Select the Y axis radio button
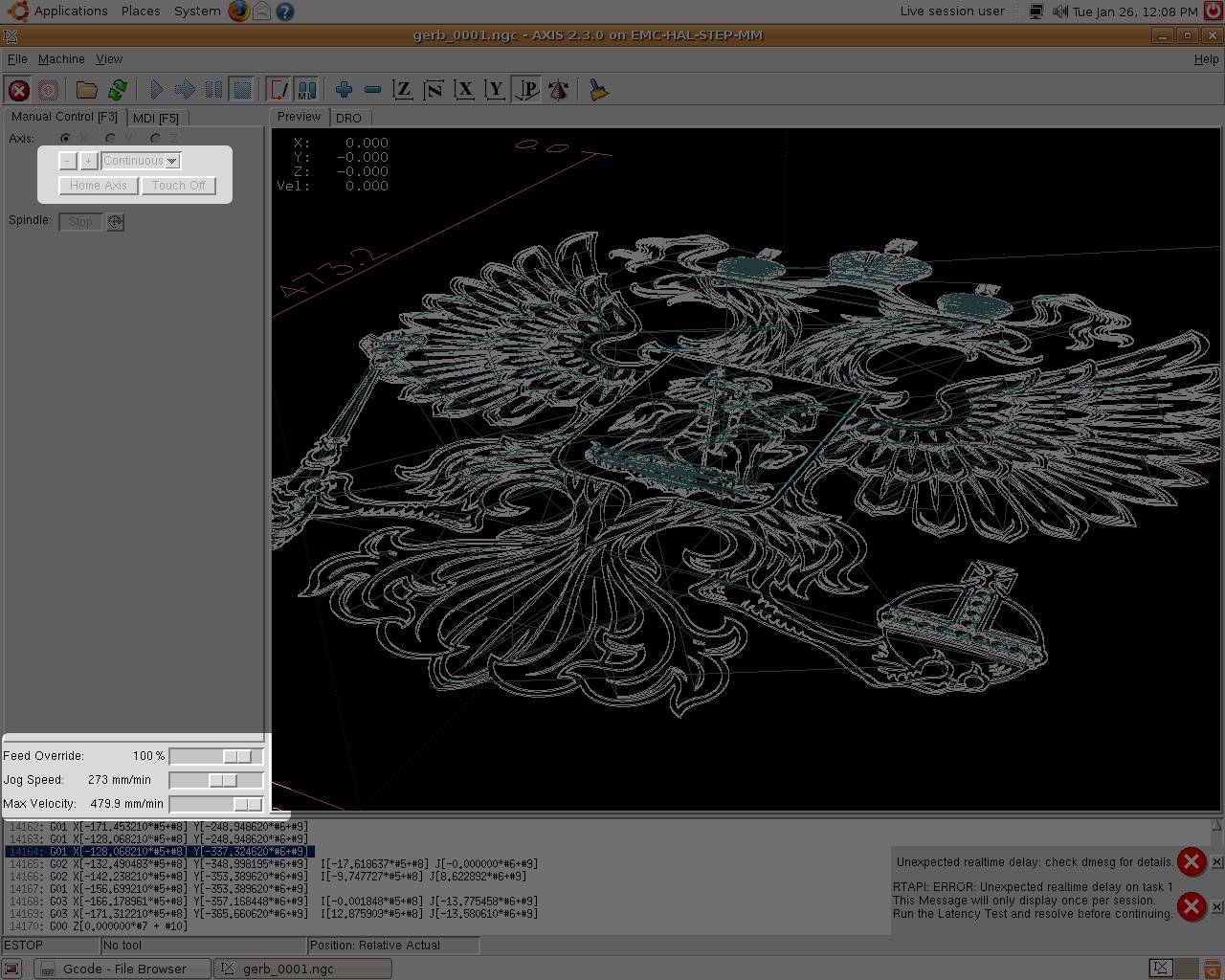This screenshot has height=980, width=1225. point(111,139)
